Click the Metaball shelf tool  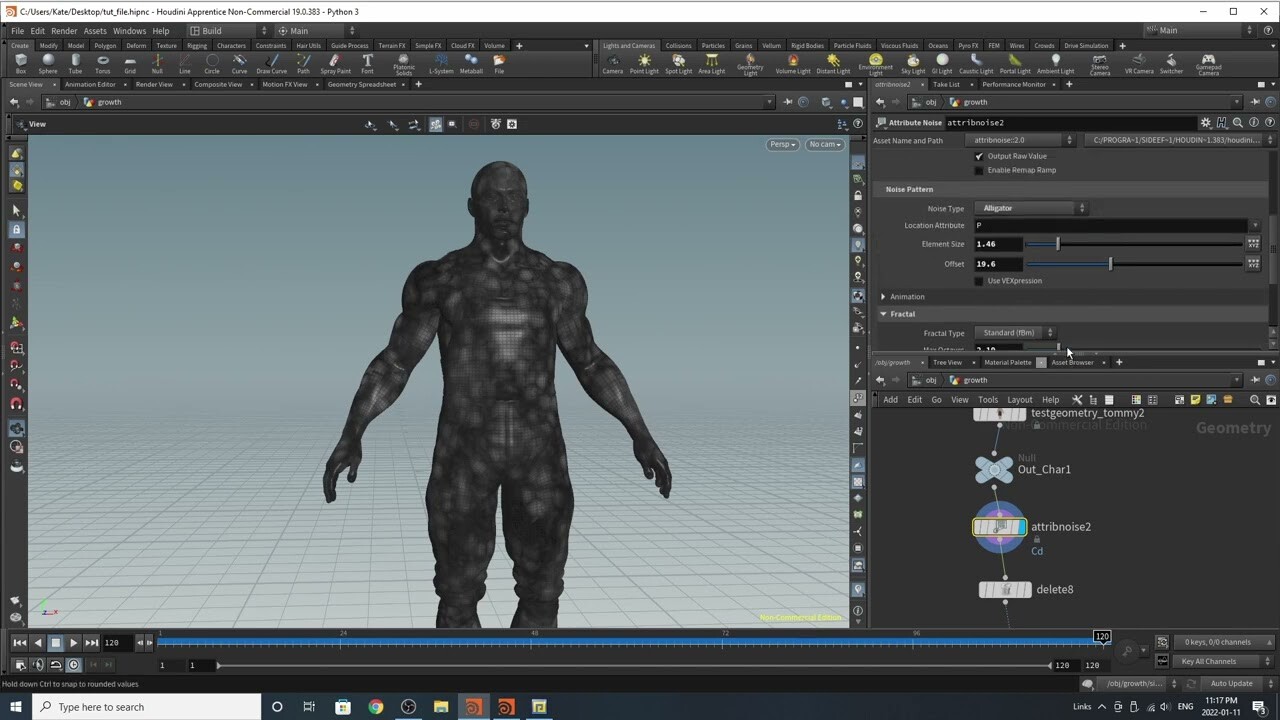click(x=472, y=65)
